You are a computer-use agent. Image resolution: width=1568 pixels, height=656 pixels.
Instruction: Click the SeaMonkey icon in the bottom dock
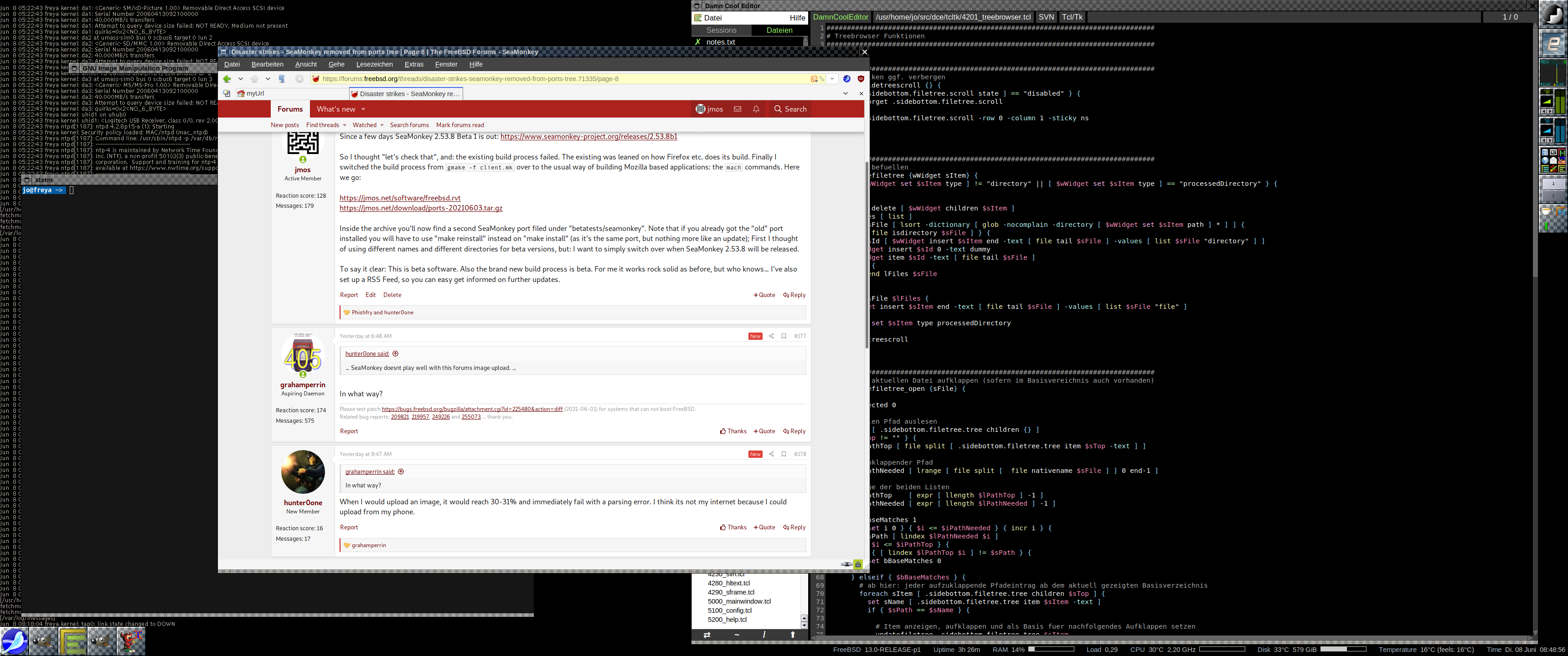pyautogui.click(x=14, y=641)
